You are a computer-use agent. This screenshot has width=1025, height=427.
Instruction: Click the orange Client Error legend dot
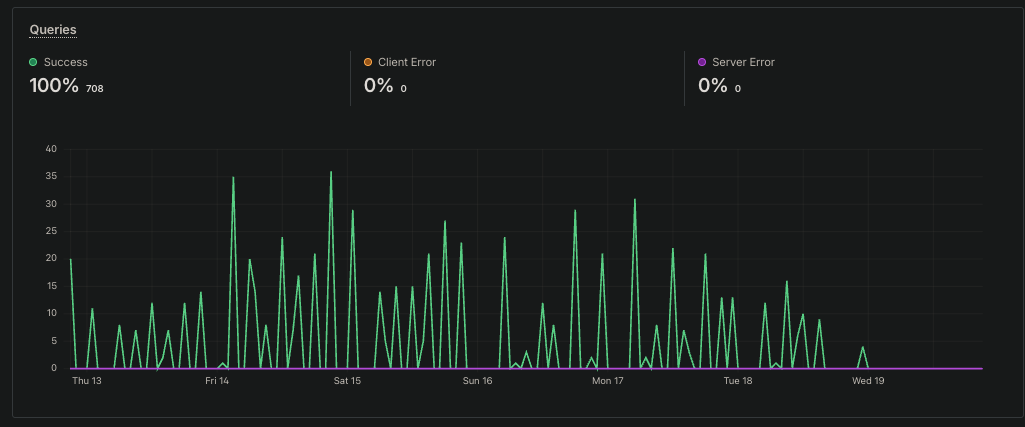(367, 62)
